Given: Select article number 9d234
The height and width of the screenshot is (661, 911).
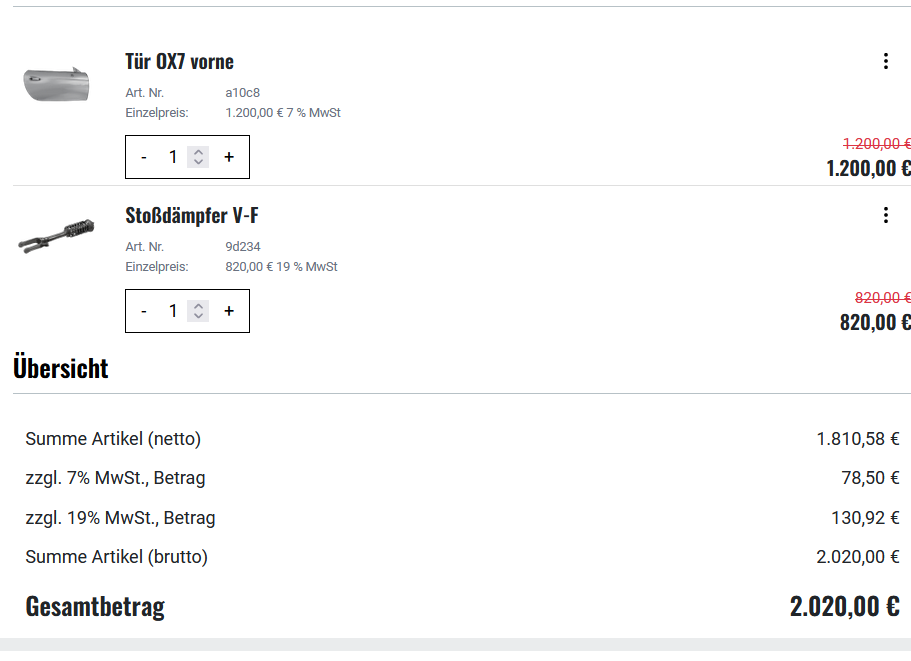Looking at the screenshot, I should click(x=243, y=247).
